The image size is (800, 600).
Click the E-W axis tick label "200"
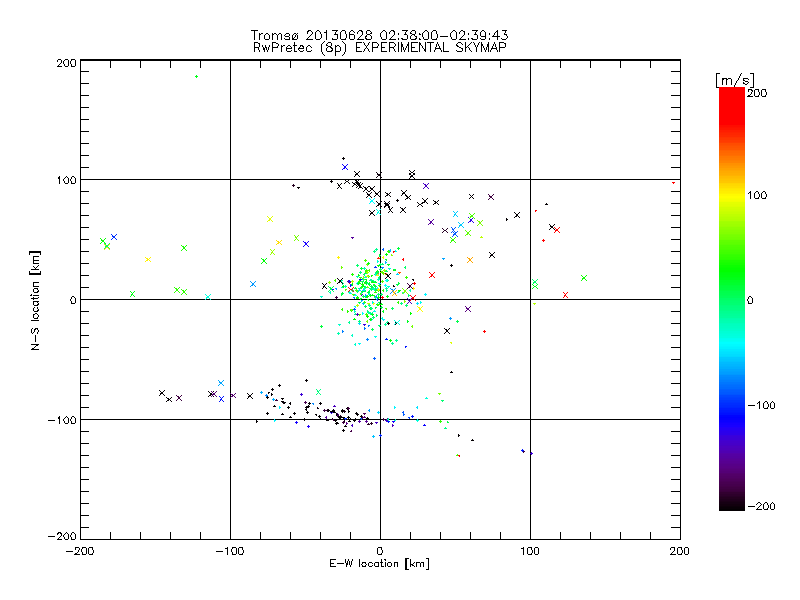point(680,551)
